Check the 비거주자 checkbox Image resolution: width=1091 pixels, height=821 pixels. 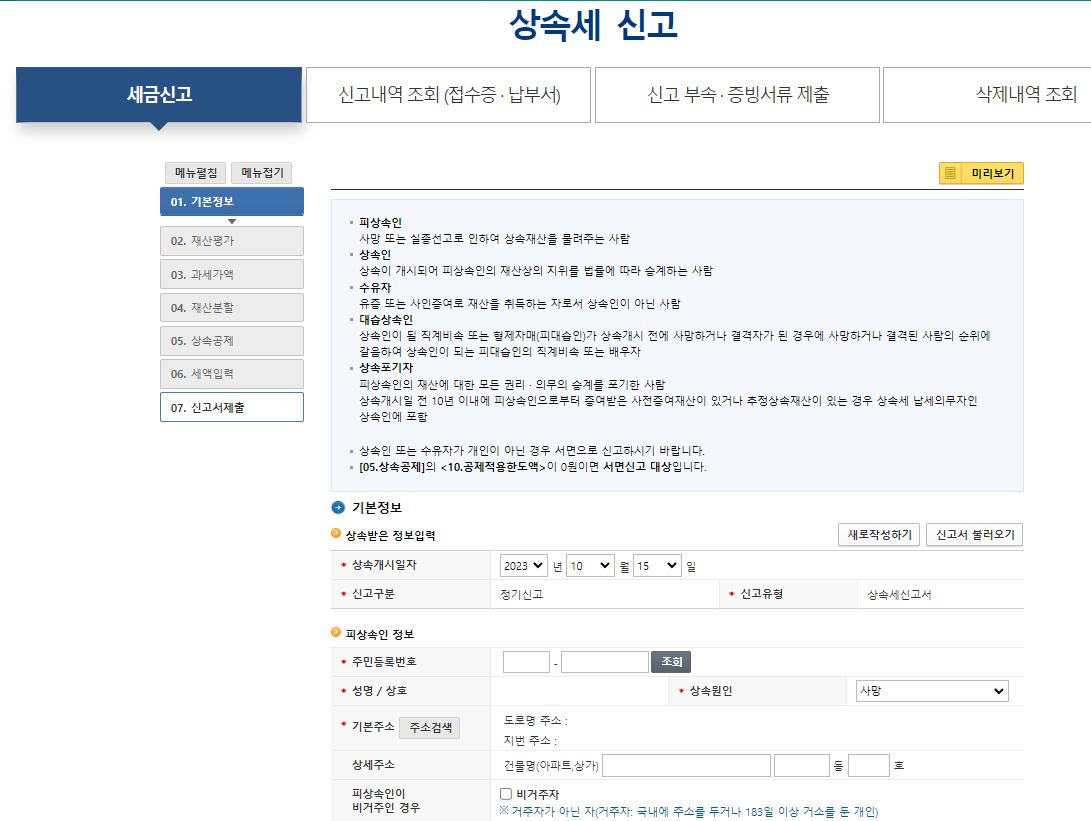[505, 795]
